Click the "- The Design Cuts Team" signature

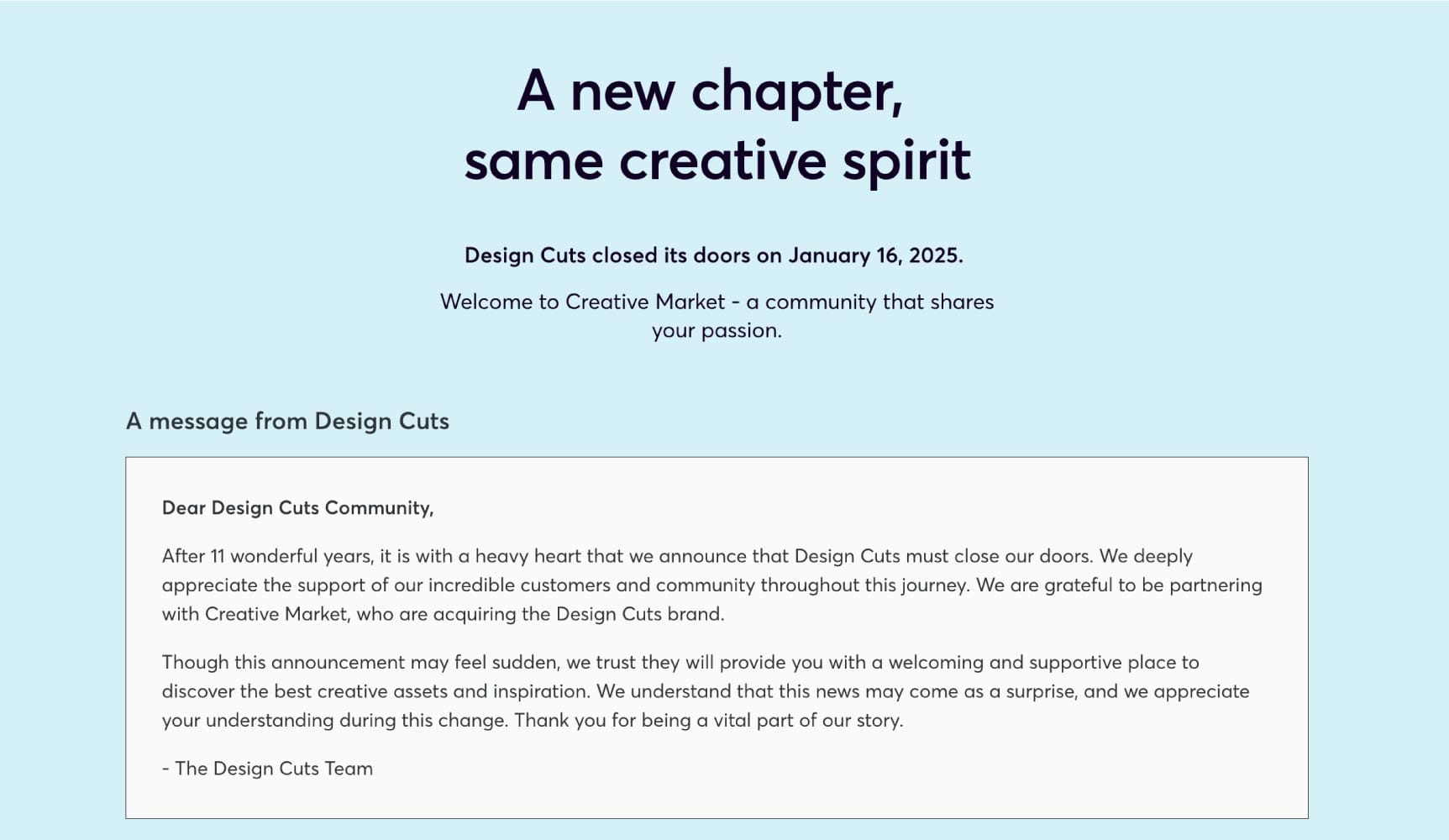(x=267, y=769)
